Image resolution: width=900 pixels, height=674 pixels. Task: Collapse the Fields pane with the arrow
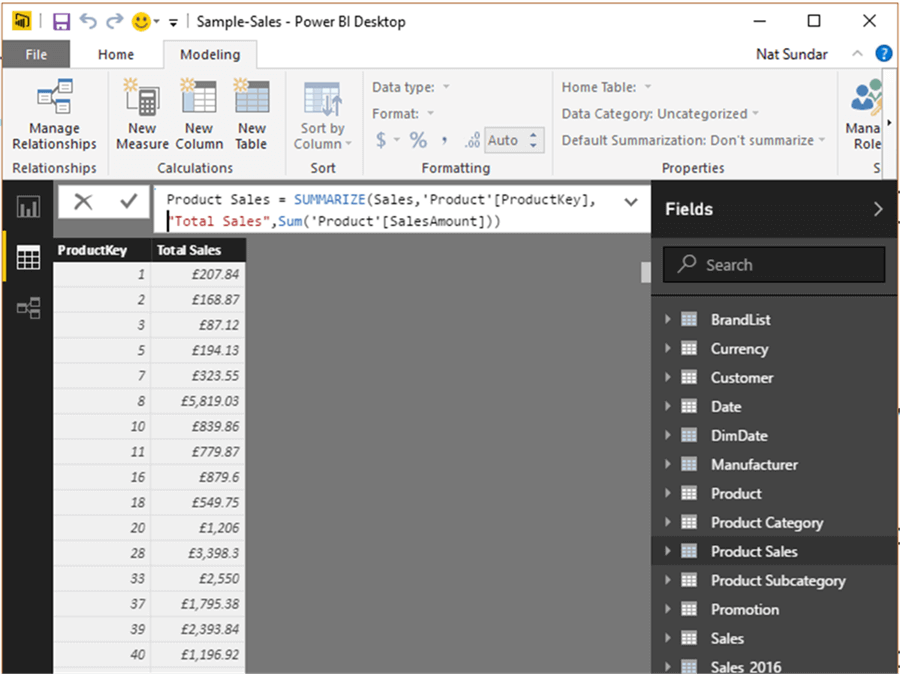(878, 209)
